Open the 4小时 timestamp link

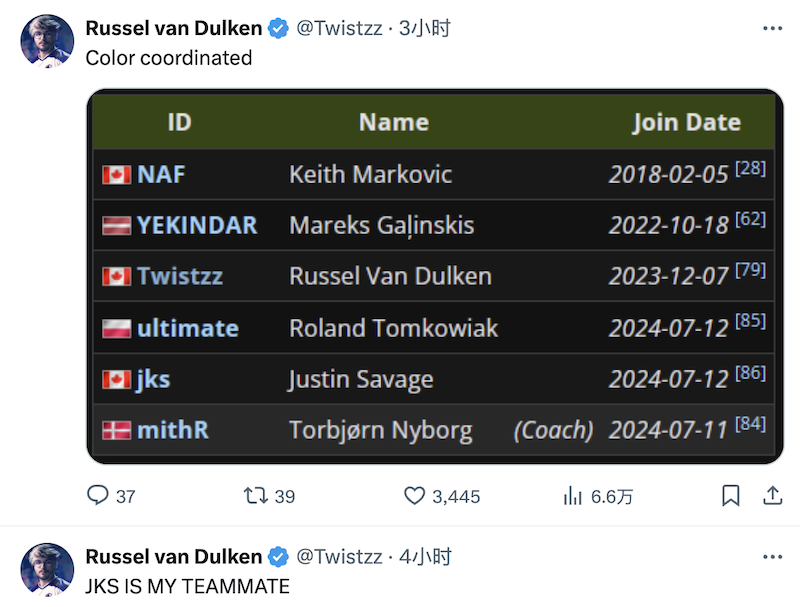[425, 557]
